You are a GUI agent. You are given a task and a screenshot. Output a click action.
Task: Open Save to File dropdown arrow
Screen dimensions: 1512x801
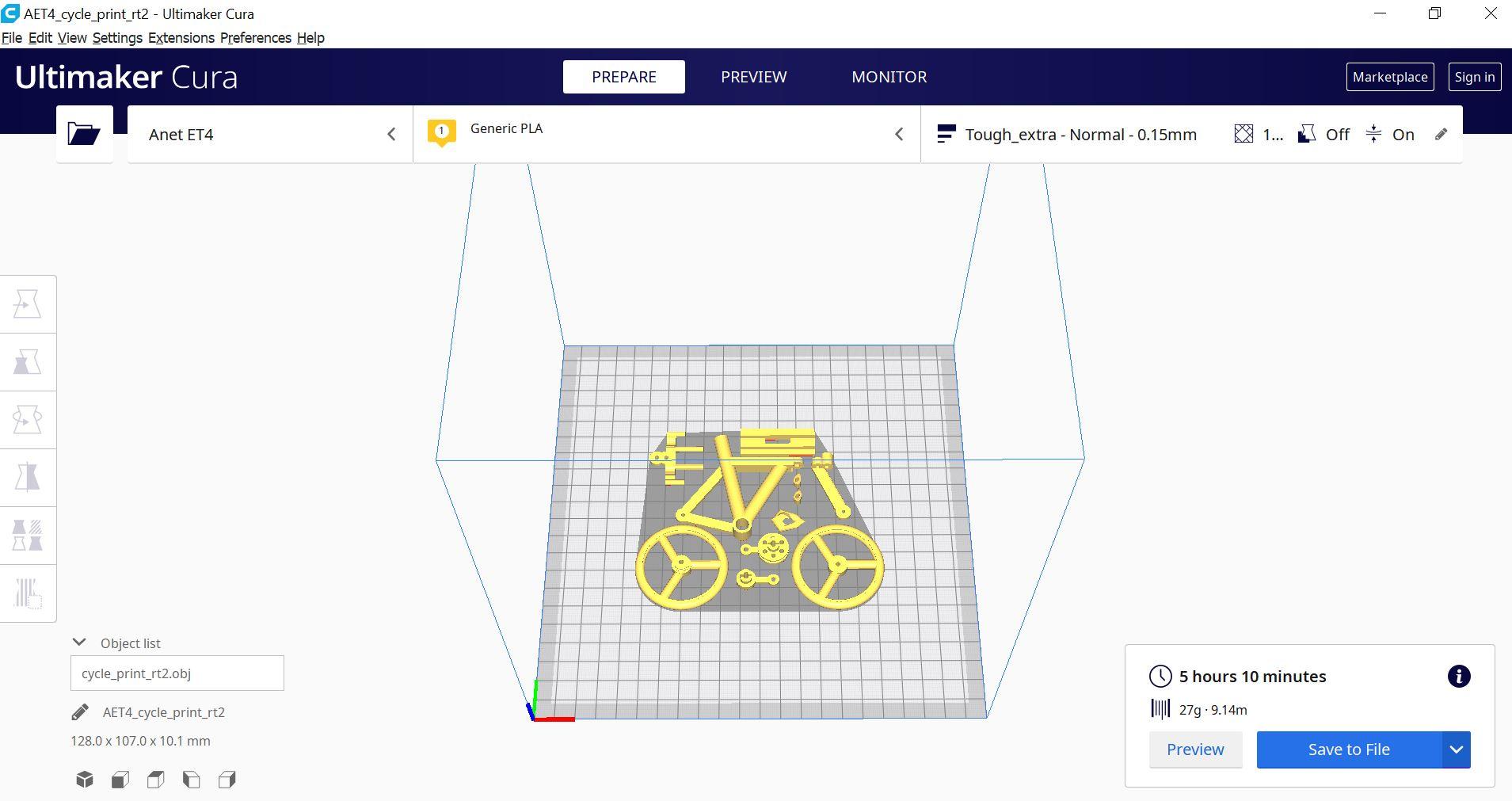[x=1456, y=750]
